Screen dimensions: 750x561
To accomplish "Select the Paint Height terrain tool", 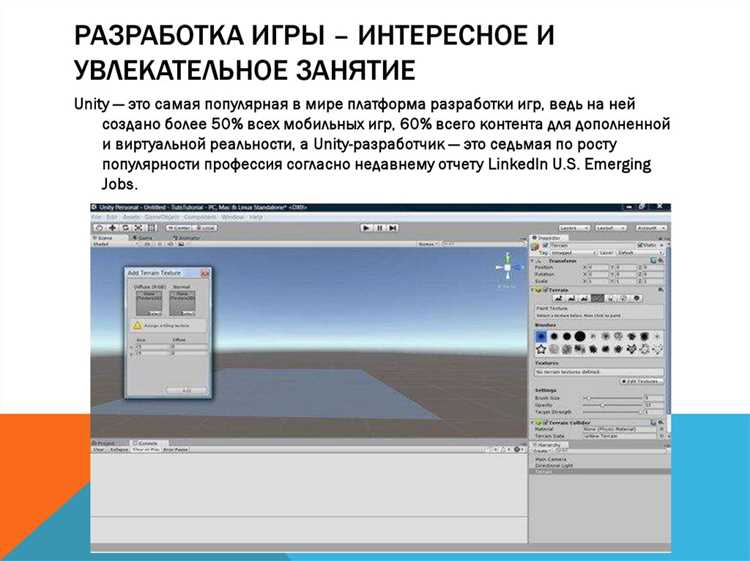I will (x=571, y=298).
